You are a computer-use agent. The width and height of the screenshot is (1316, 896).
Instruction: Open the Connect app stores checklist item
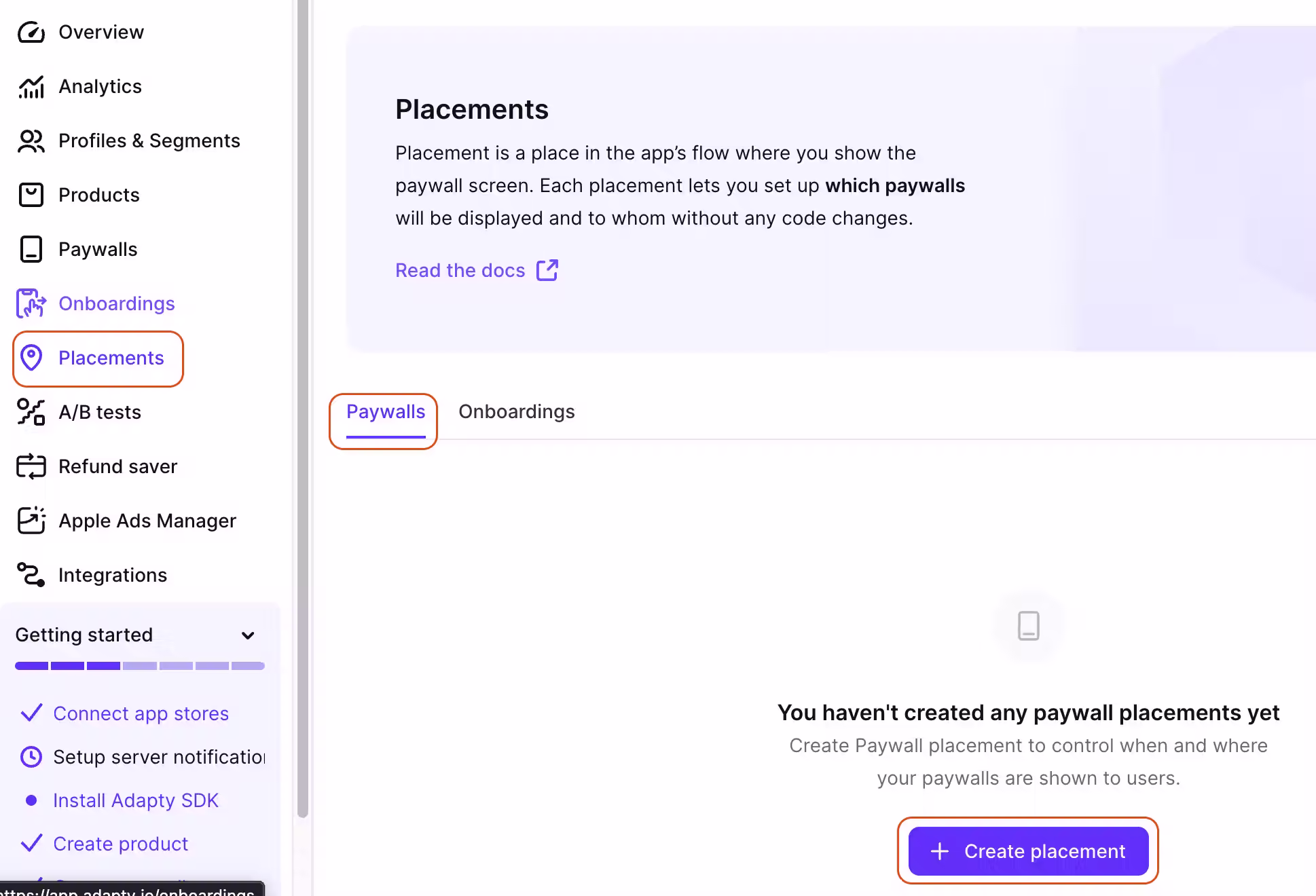[141, 713]
